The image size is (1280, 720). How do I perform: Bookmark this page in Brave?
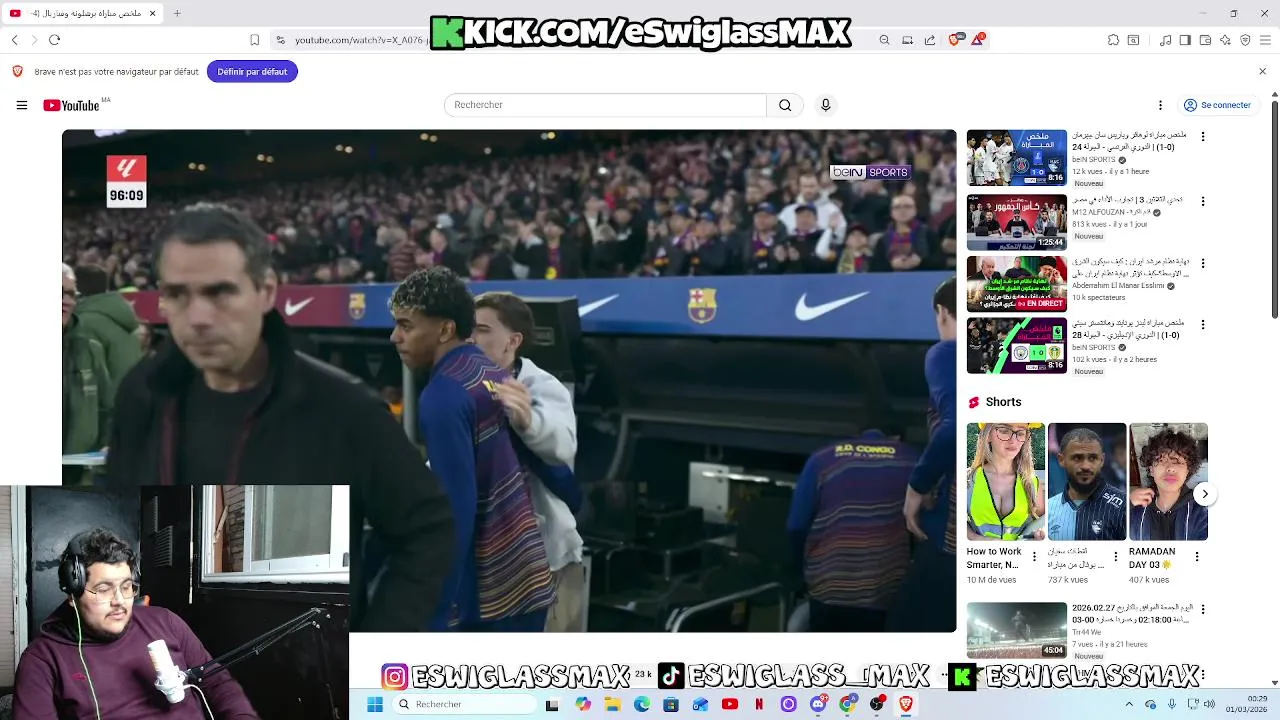254,40
